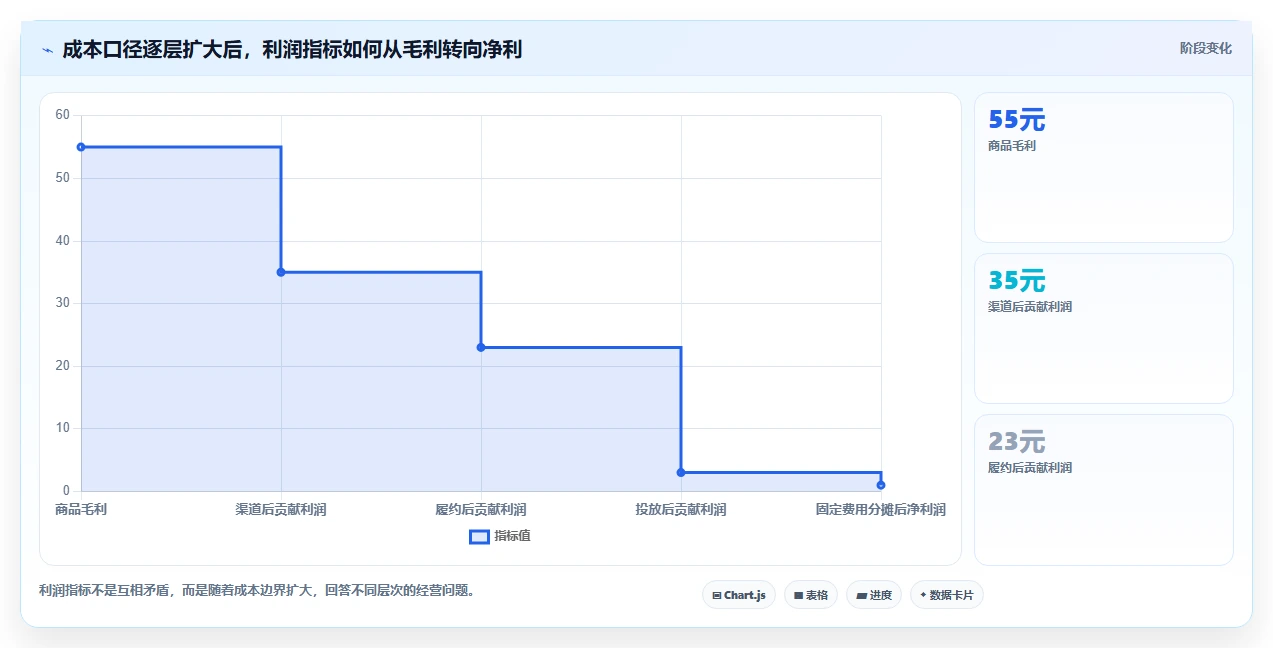Viewport: 1273px width, 648px height.
Task: Click the 履约后贡献利润 caption under 23元
Action: (1030, 468)
